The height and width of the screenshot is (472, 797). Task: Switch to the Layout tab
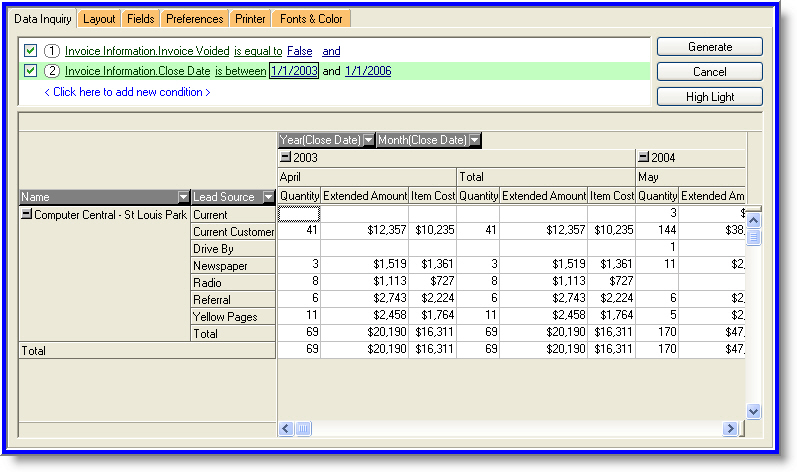99,19
